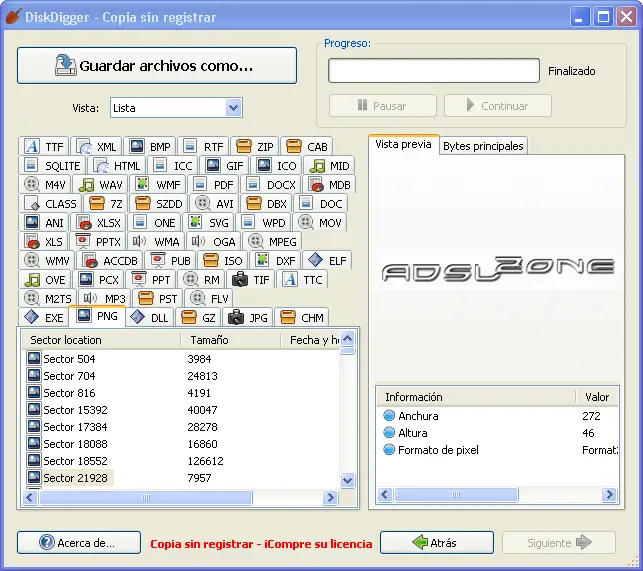Select the Sector 704 row

[181, 376]
